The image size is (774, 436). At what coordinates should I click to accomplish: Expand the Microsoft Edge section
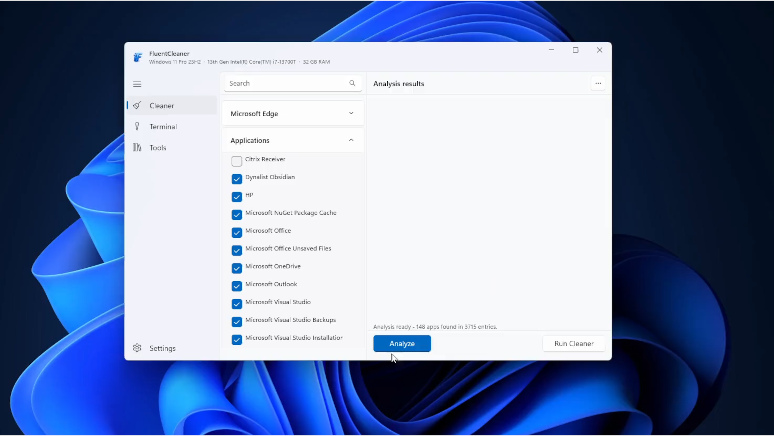click(293, 114)
